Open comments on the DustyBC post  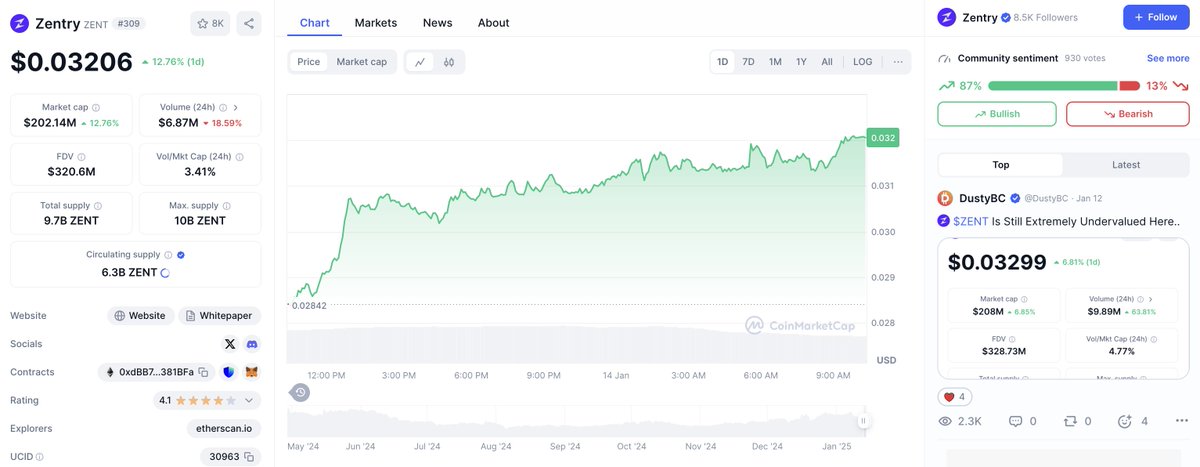[x=1016, y=422]
